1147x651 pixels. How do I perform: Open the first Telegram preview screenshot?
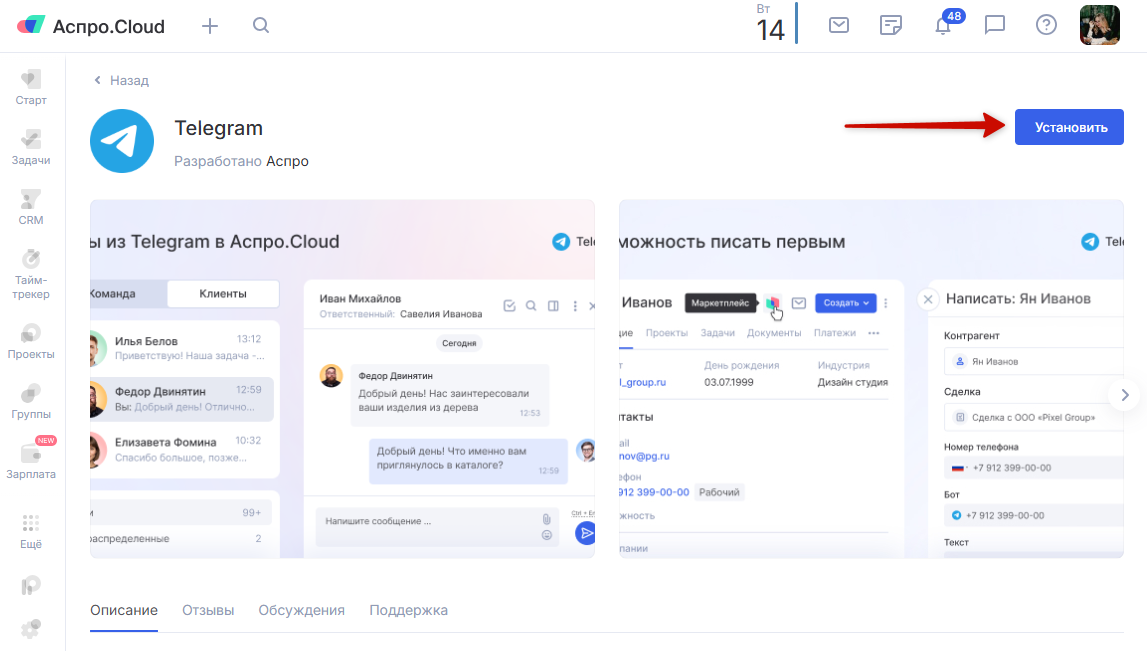[342, 379]
